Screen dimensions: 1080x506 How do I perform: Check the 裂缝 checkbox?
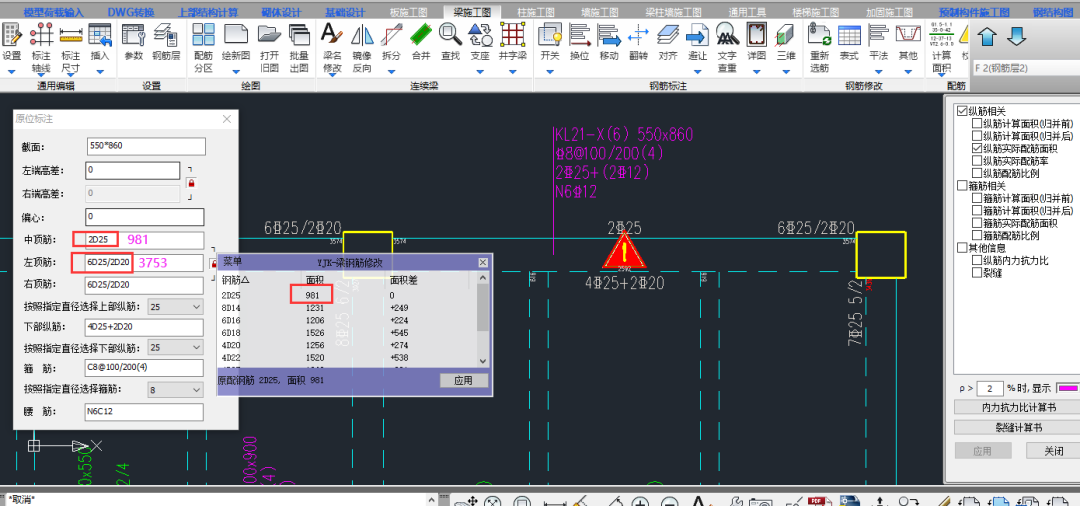(x=977, y=272)
